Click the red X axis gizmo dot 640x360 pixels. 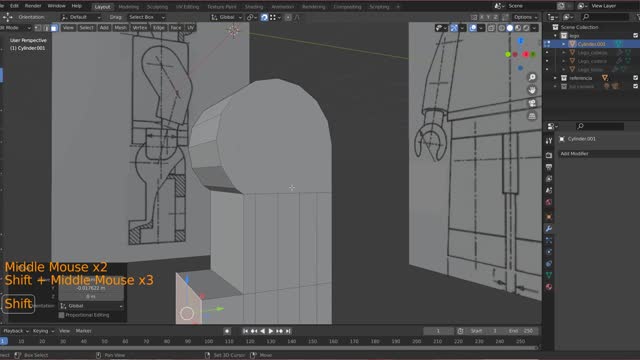click(x=526, y=54)
